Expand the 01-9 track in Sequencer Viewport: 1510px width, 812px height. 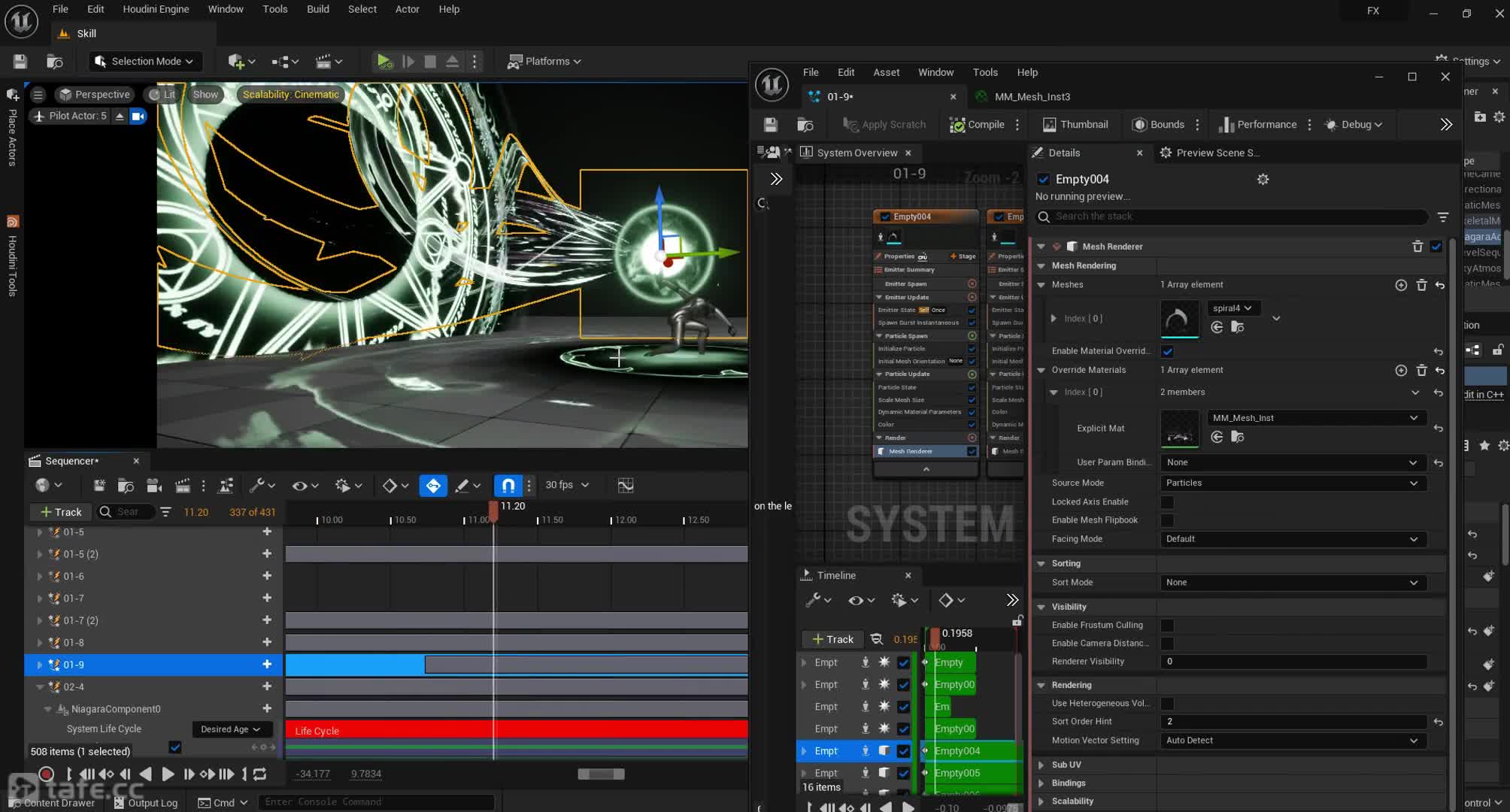pos(39,665)
